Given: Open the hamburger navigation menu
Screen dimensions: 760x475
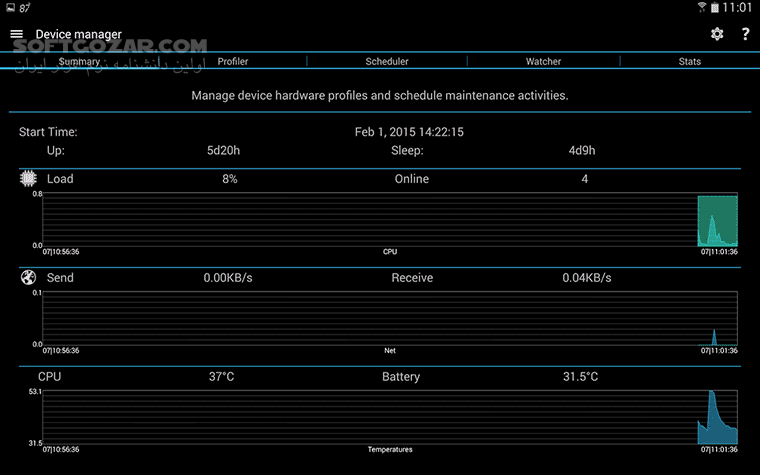Looking at the screenshot, I should tap(16, 34).
